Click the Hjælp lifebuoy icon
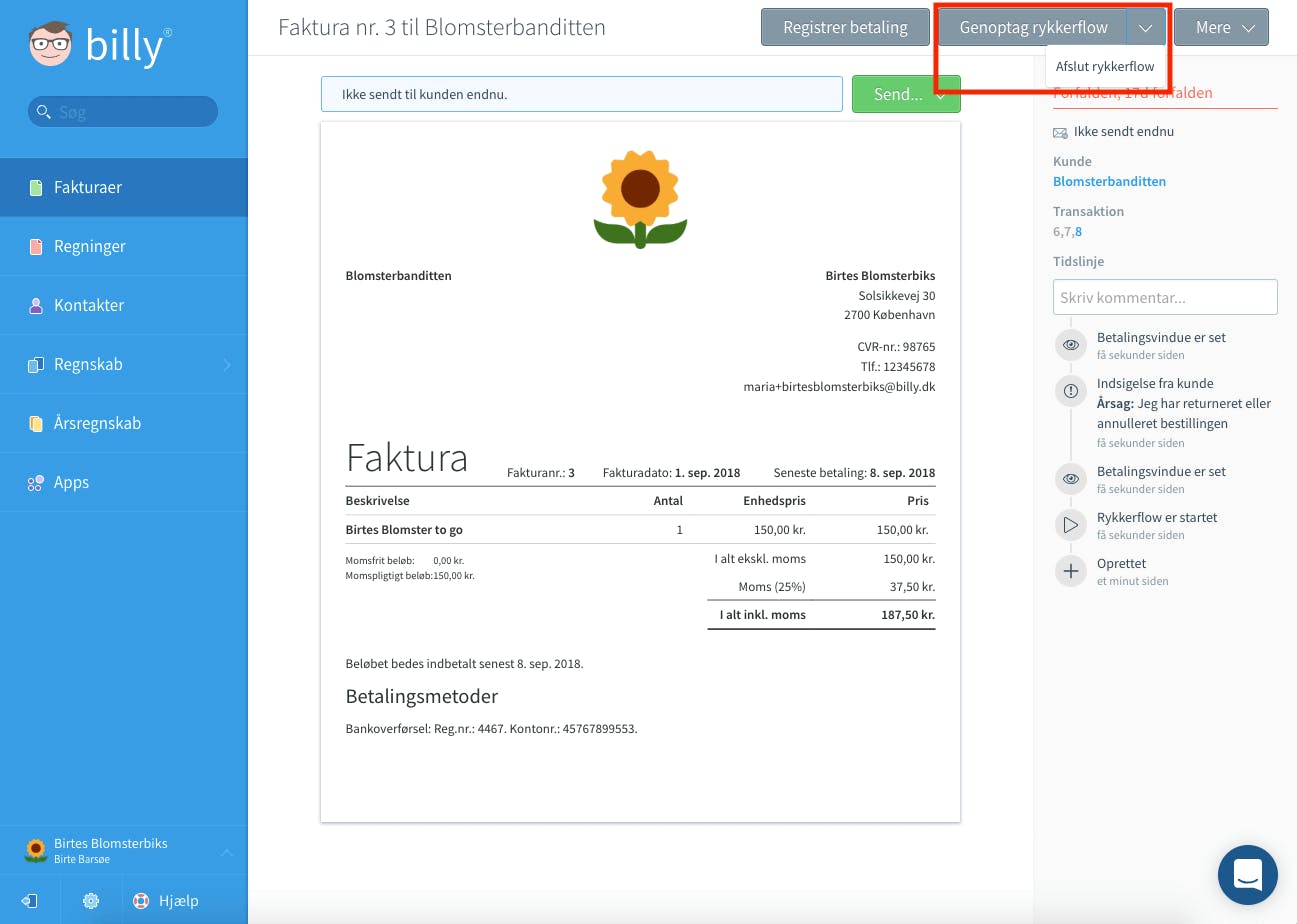Screen dimensions: 1297x924 141,901
